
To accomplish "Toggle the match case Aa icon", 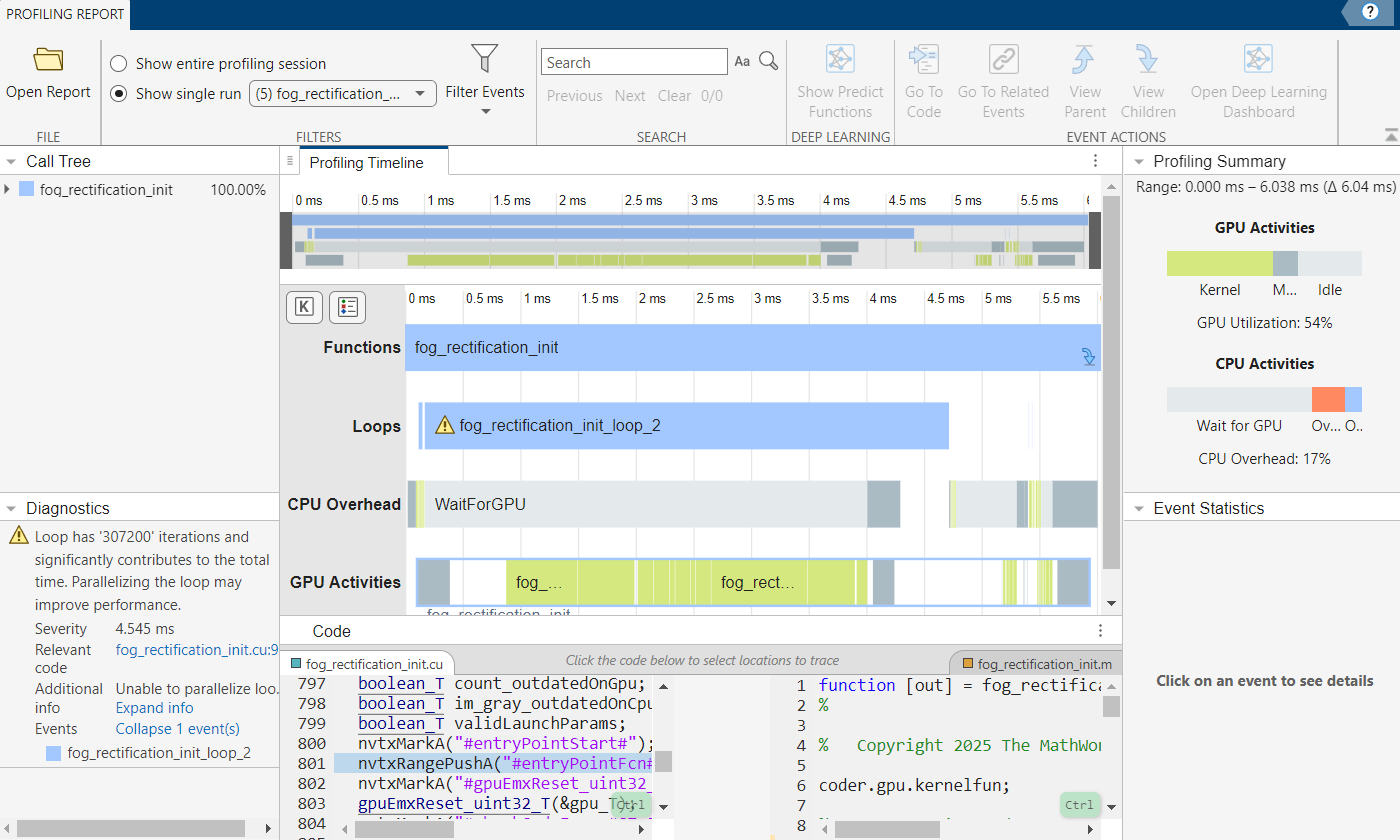I will click(x=742, y=62).
